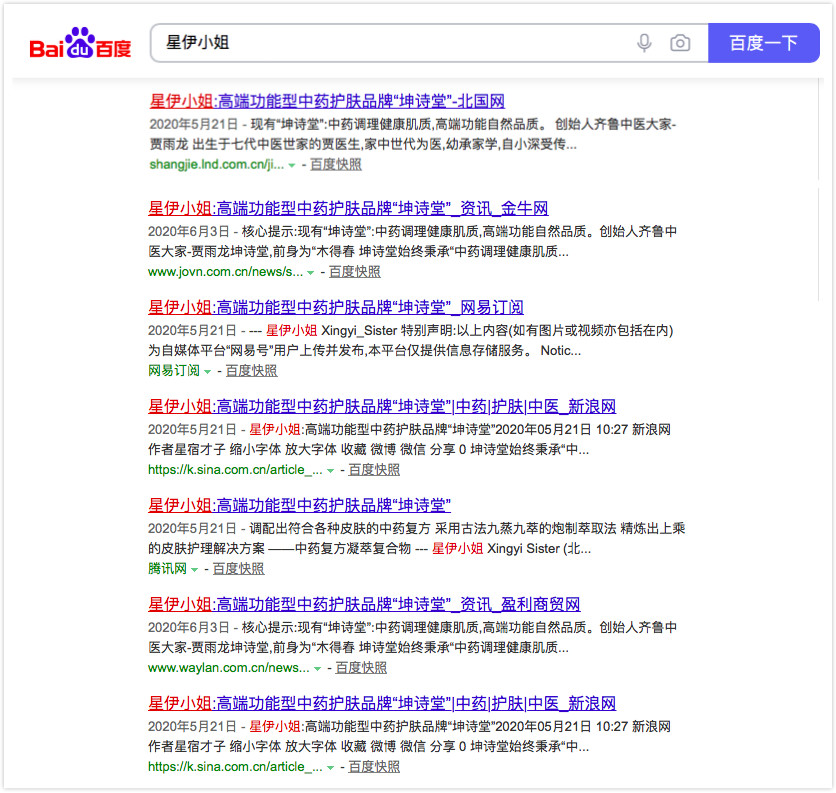This screenshot has height=793, width=836.
Task: Click the last https://k.sina.com.cn/article URL
Action: [235, 767]
